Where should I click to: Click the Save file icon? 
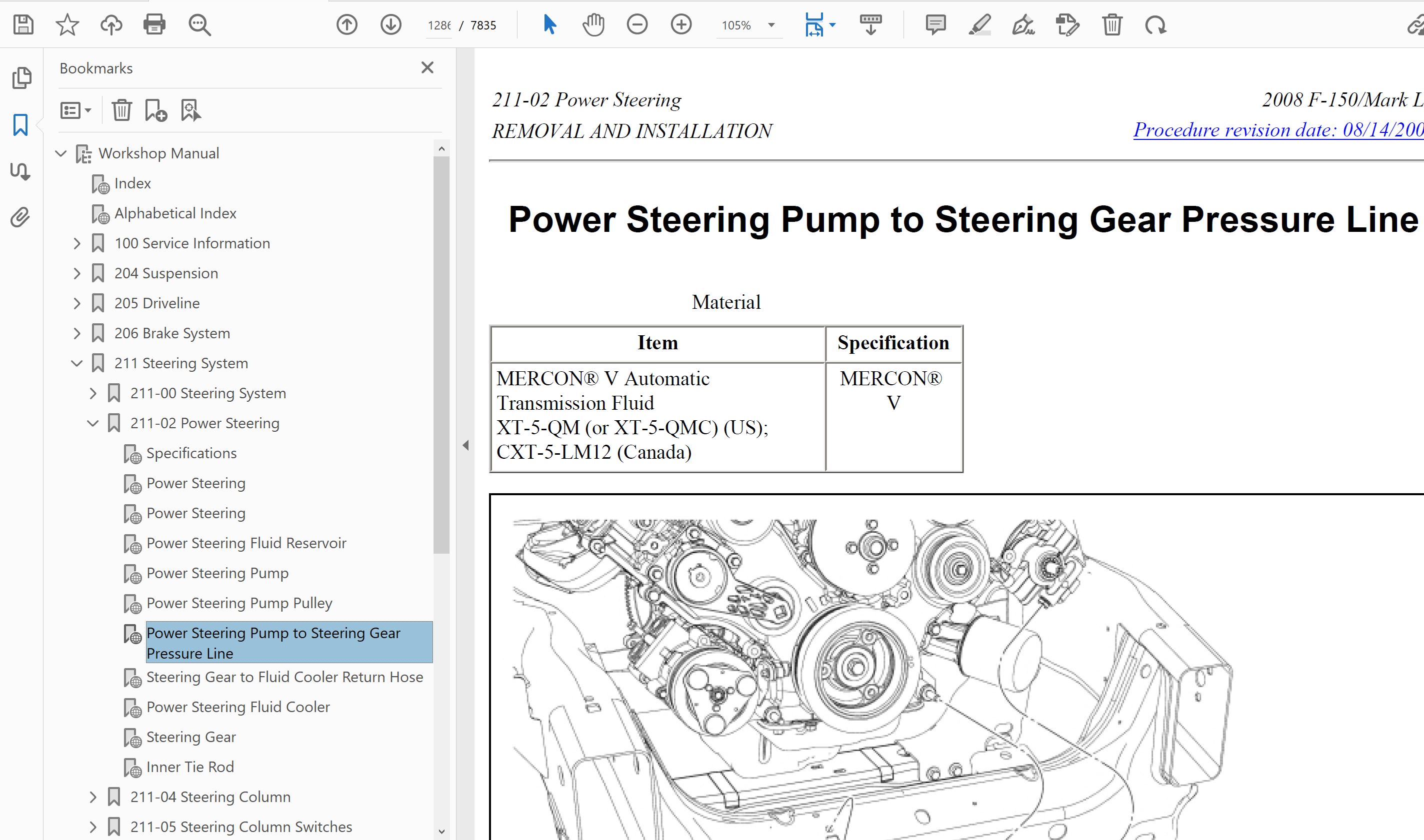click(x=23, y=25)
